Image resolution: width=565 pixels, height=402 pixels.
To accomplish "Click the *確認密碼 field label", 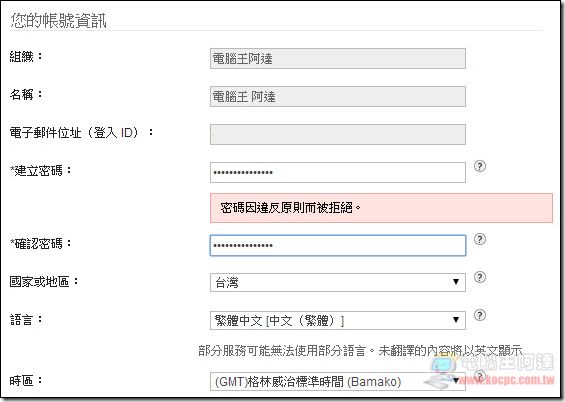I will [x=40, y=244].
